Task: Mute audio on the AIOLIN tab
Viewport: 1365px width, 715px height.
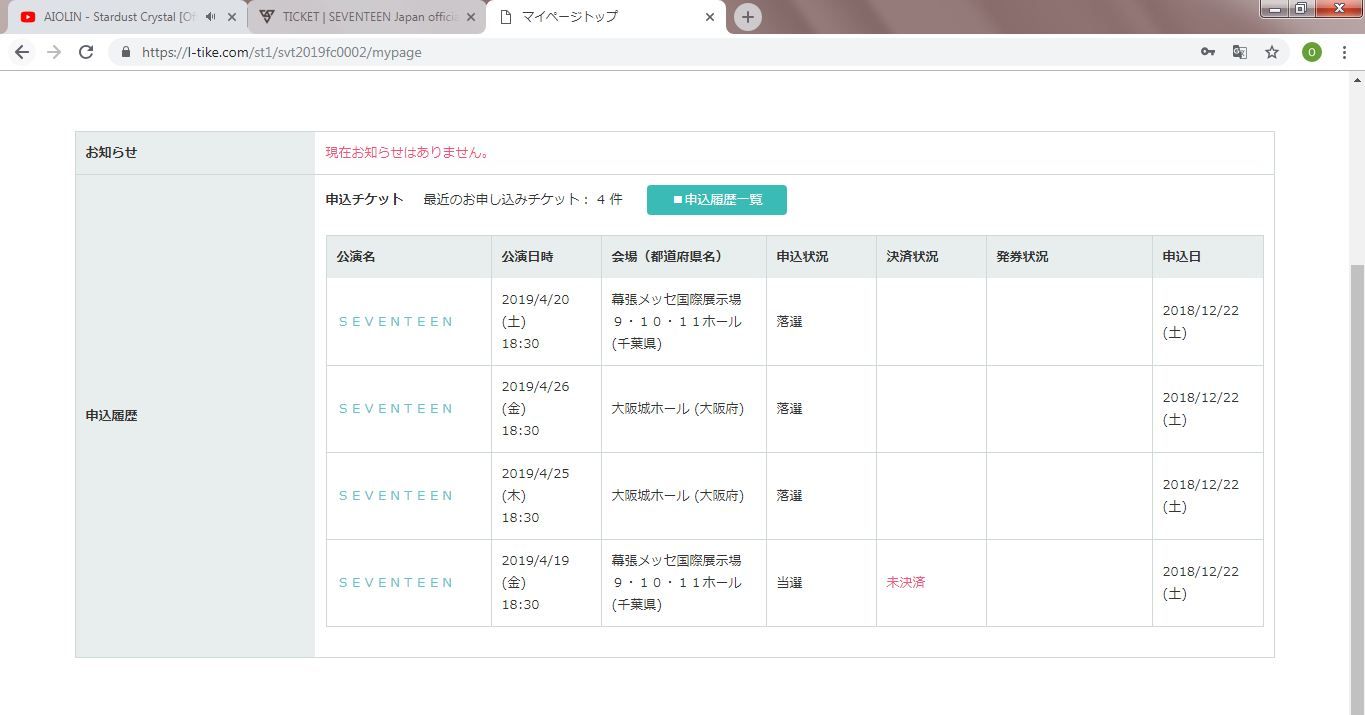Action: (x=210, y=17)
